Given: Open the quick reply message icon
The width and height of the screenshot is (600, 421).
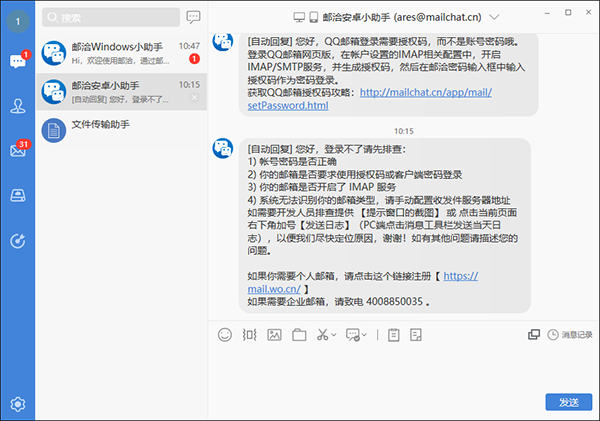Looking at the screenshot, I should [x=353, y=335].
